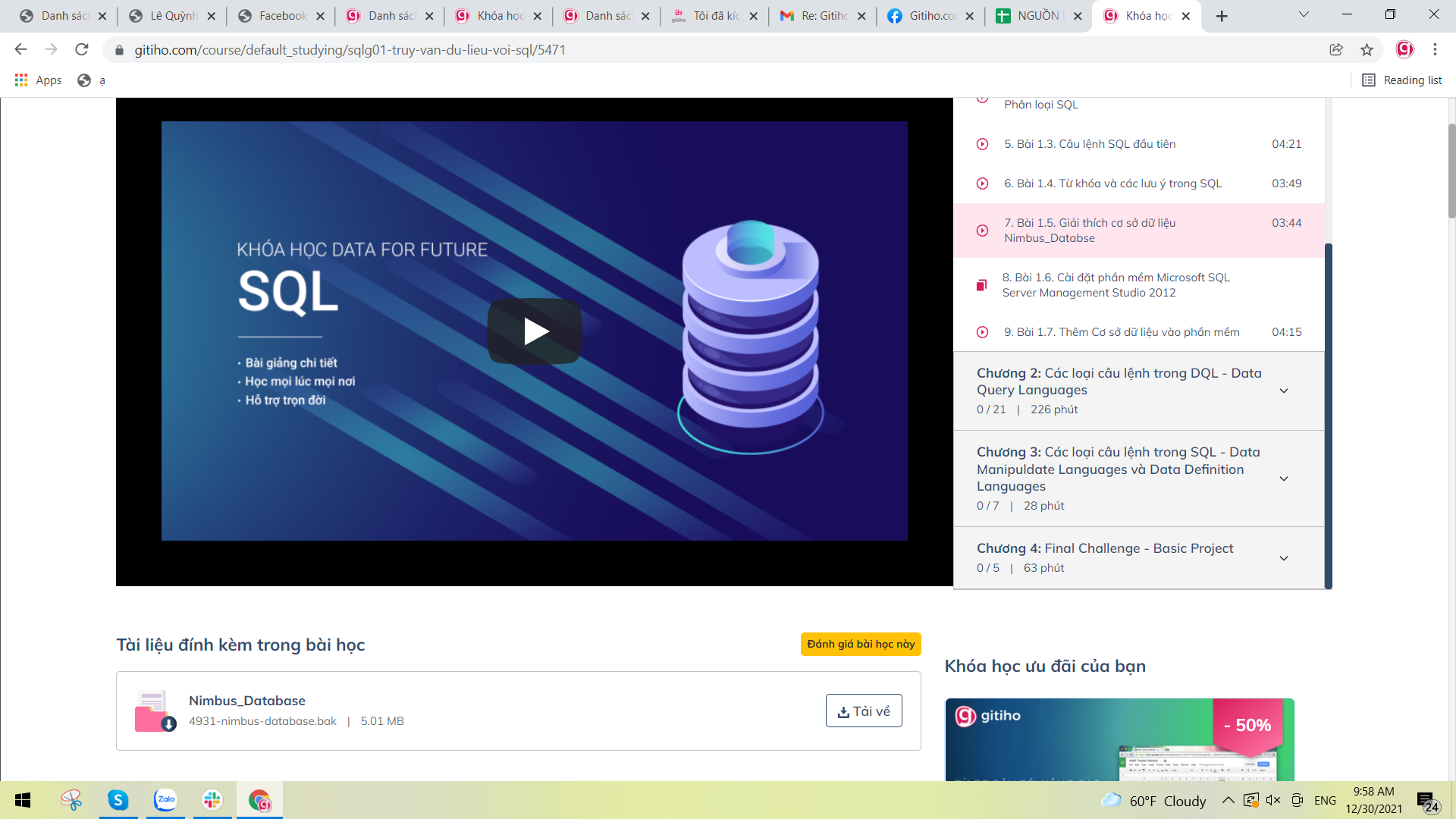
Task: Switch to Re: Gitiho Gmail tab
Action: (823, 16)
